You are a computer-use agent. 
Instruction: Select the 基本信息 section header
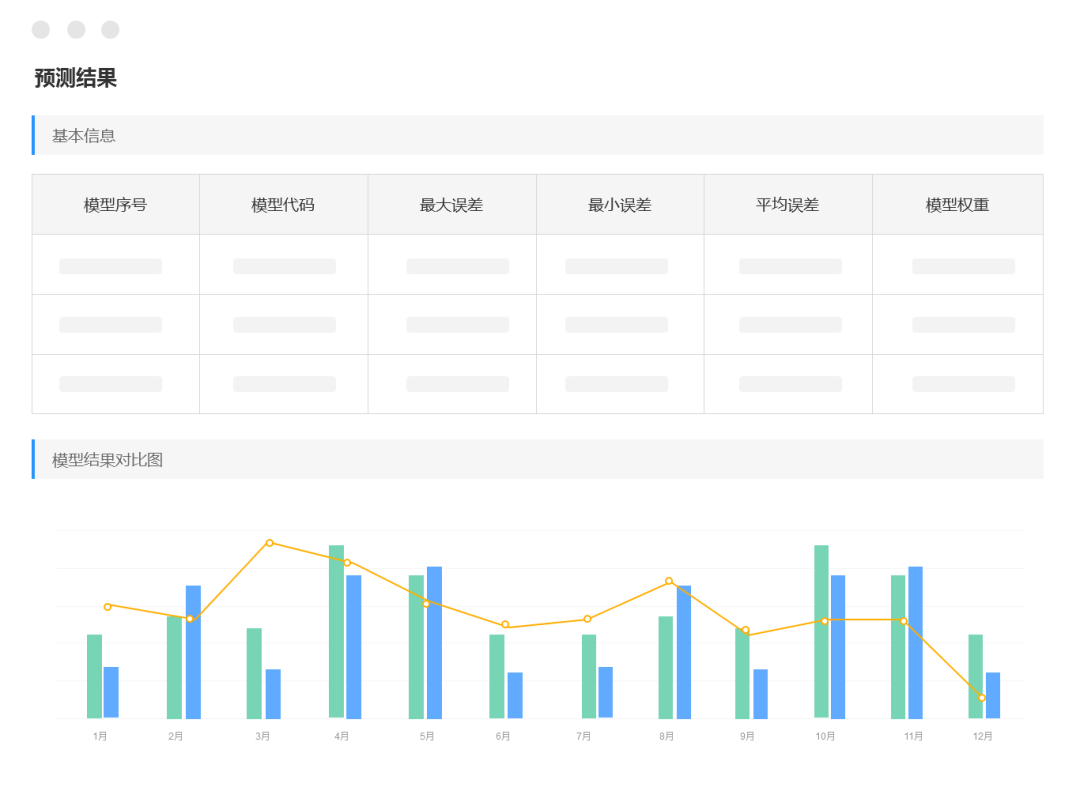tap(84, 135)
